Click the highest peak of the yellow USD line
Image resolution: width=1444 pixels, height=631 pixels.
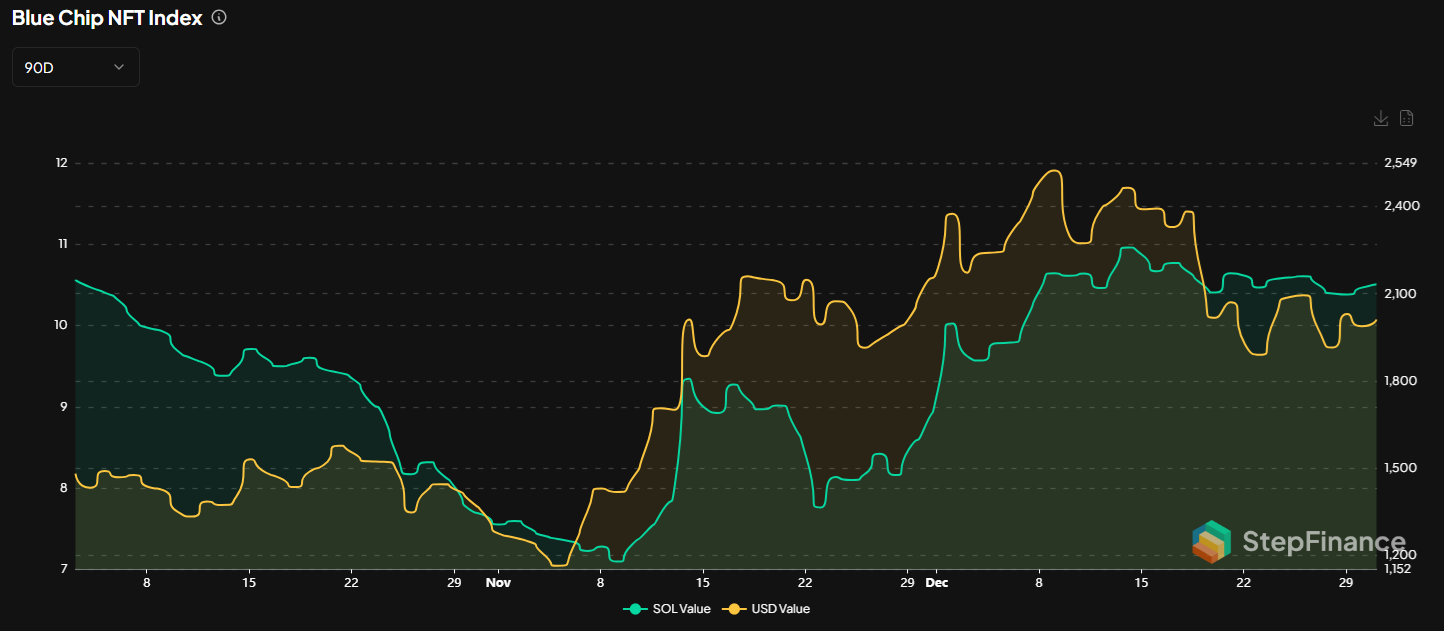[x=1054, y=171]
